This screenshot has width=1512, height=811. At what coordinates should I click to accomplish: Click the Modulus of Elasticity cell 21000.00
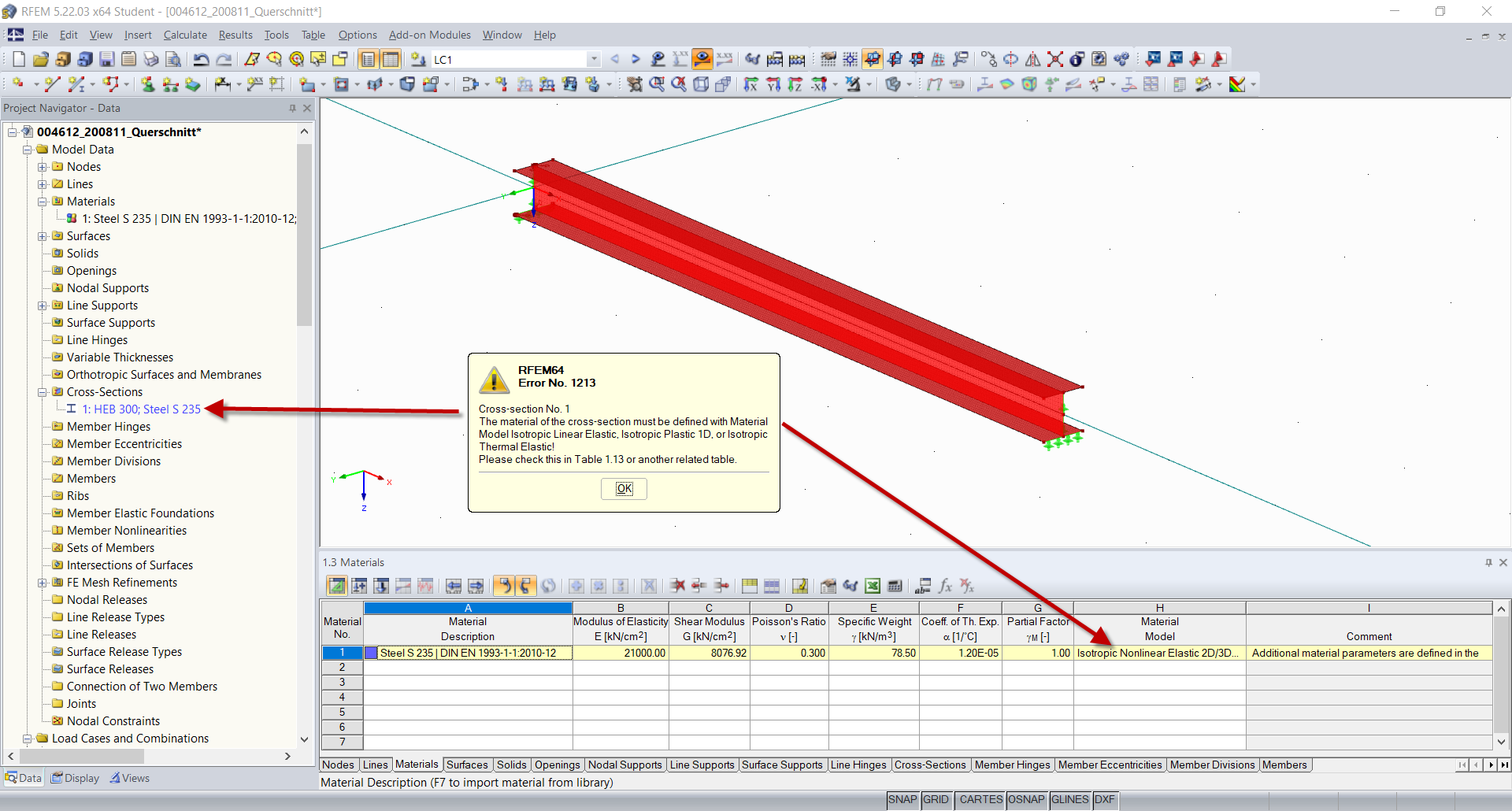[x=621, y=653]
